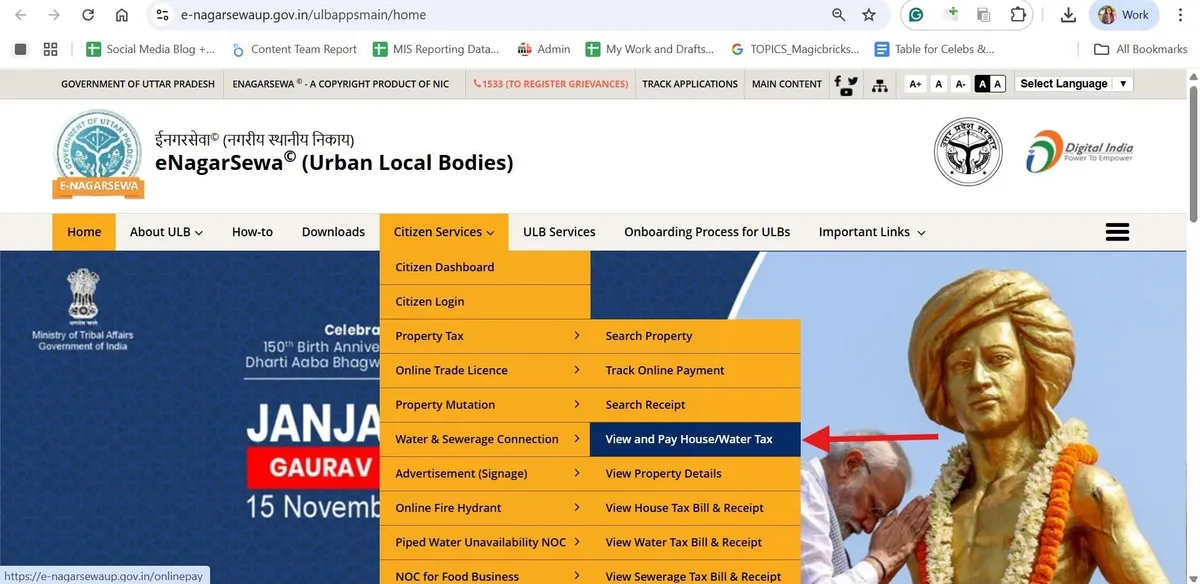Switch to normal contrast with the white A toggle
This screenshot has width=1200, height=584.
(999, 84)
